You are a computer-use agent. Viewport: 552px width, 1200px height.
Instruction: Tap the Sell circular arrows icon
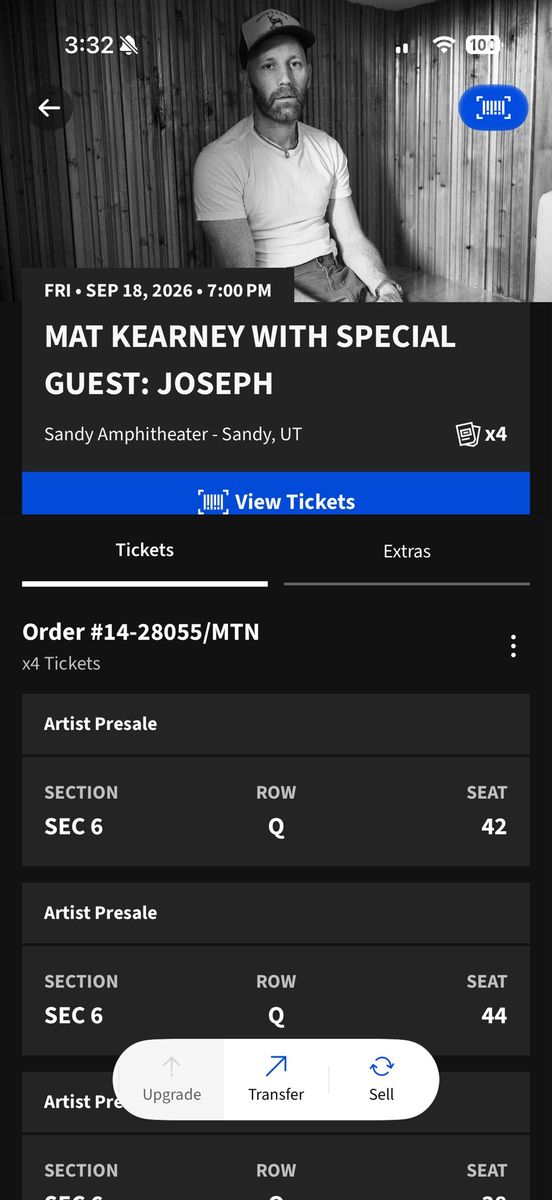click(381, 1067)
